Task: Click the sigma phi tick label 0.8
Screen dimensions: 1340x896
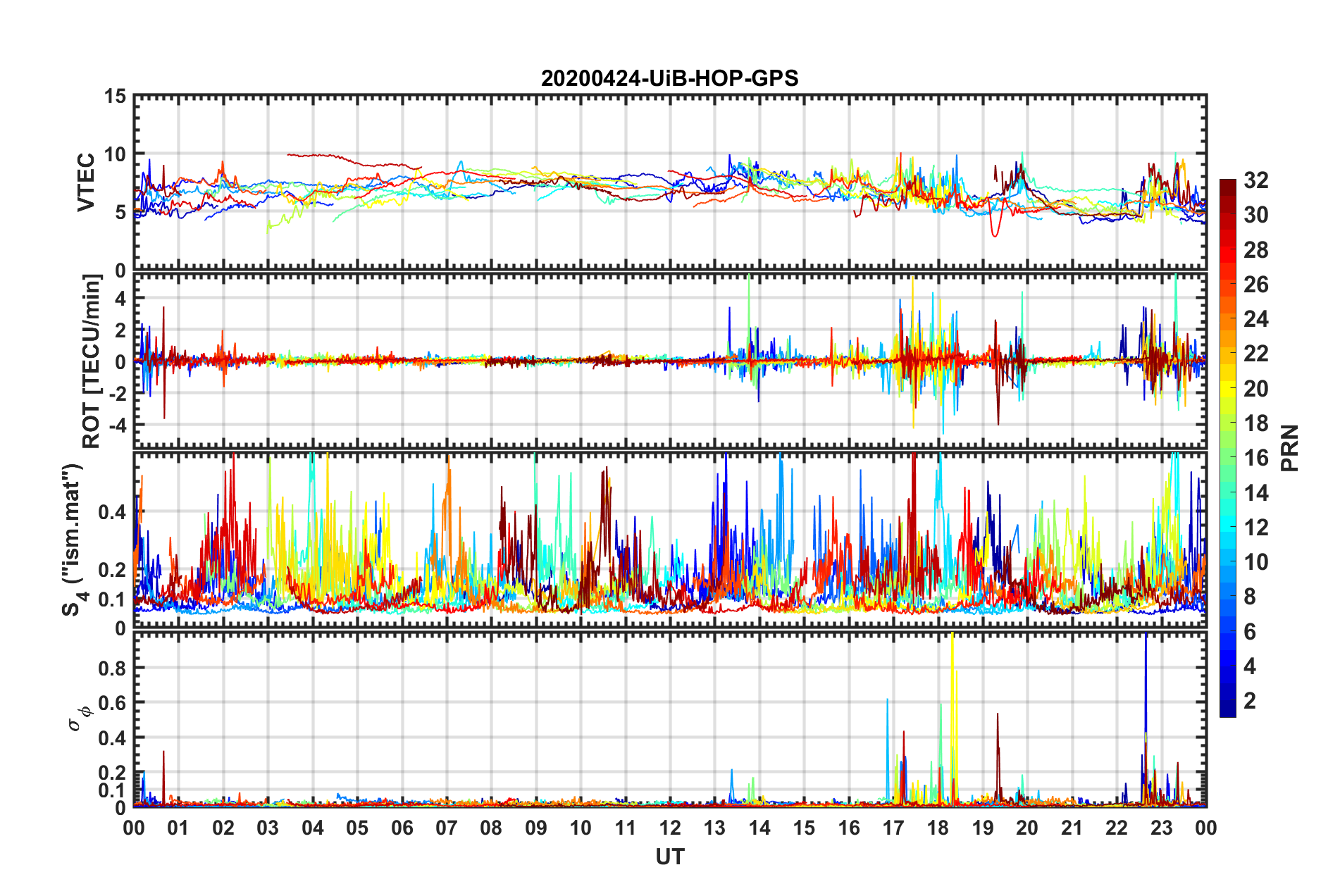Action: click(x=111, y=668)
